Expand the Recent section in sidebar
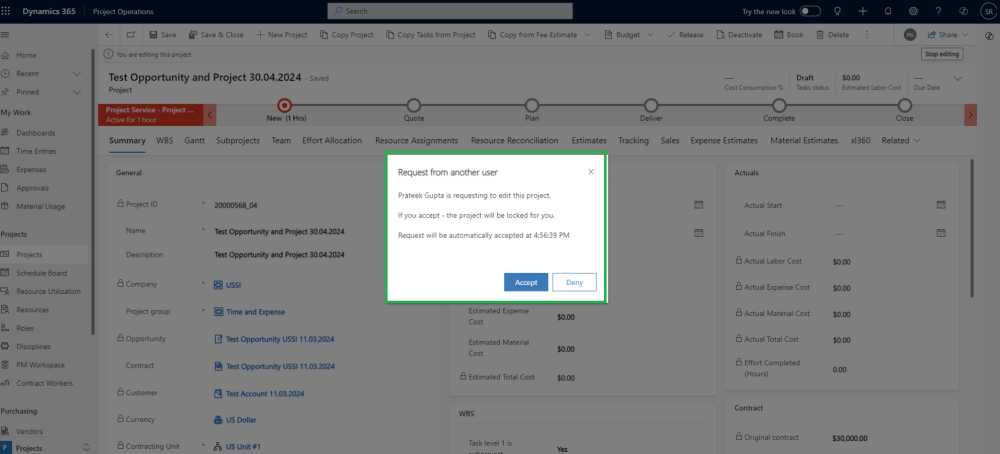This screenshot has height=454, width=1000. pos(77,73)
